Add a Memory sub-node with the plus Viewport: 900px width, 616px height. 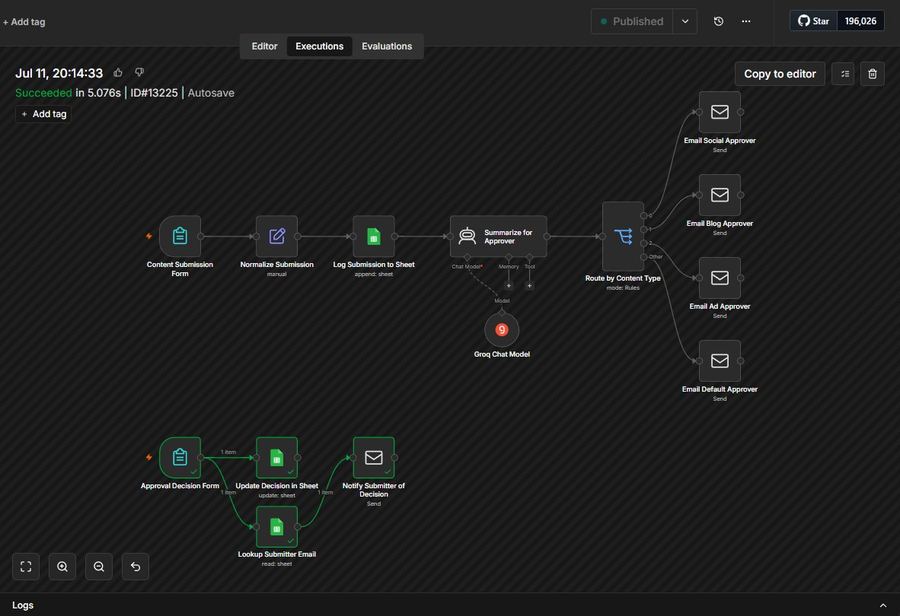(509, 285)
